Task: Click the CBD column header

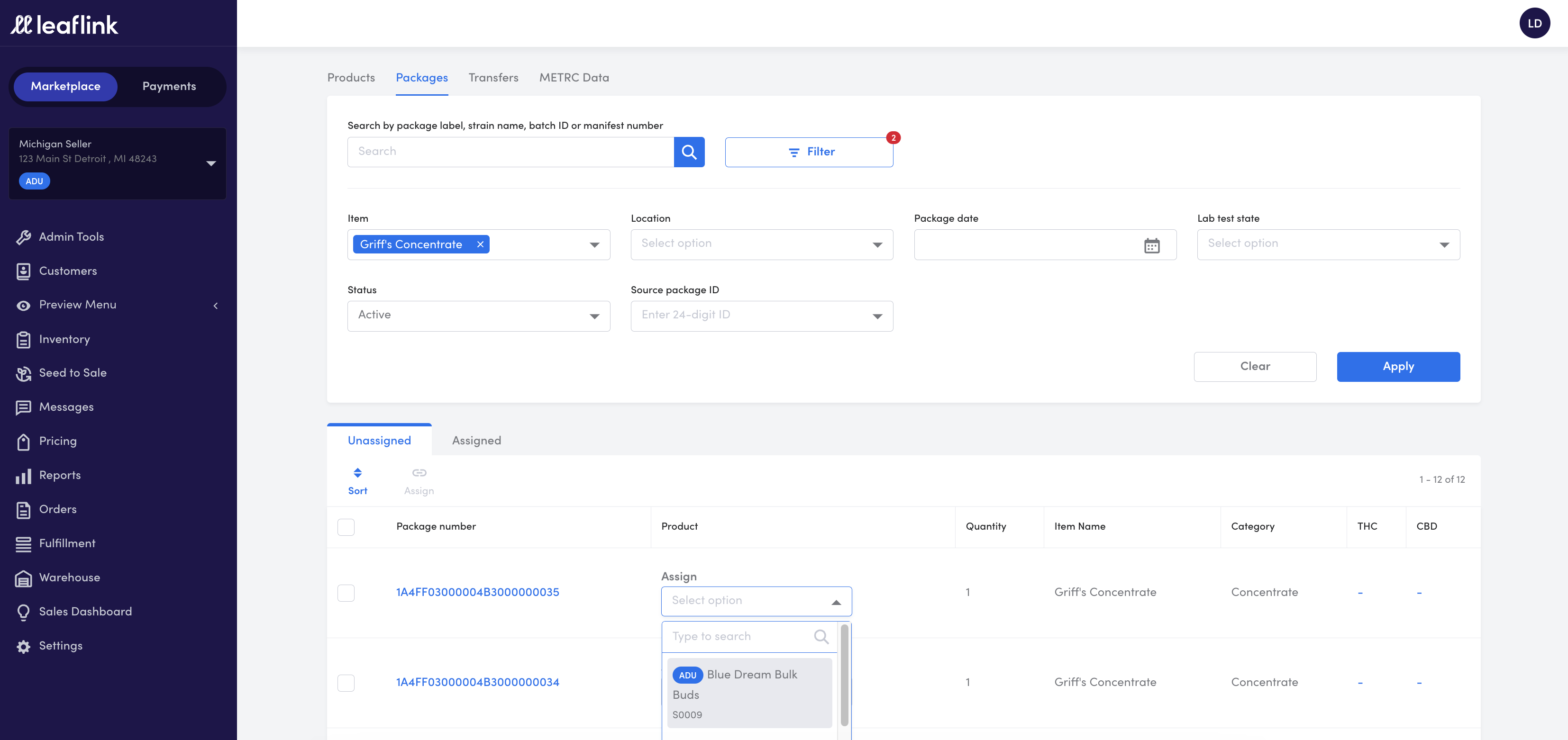Action: pyautogui.click(x=1426, y=526)
